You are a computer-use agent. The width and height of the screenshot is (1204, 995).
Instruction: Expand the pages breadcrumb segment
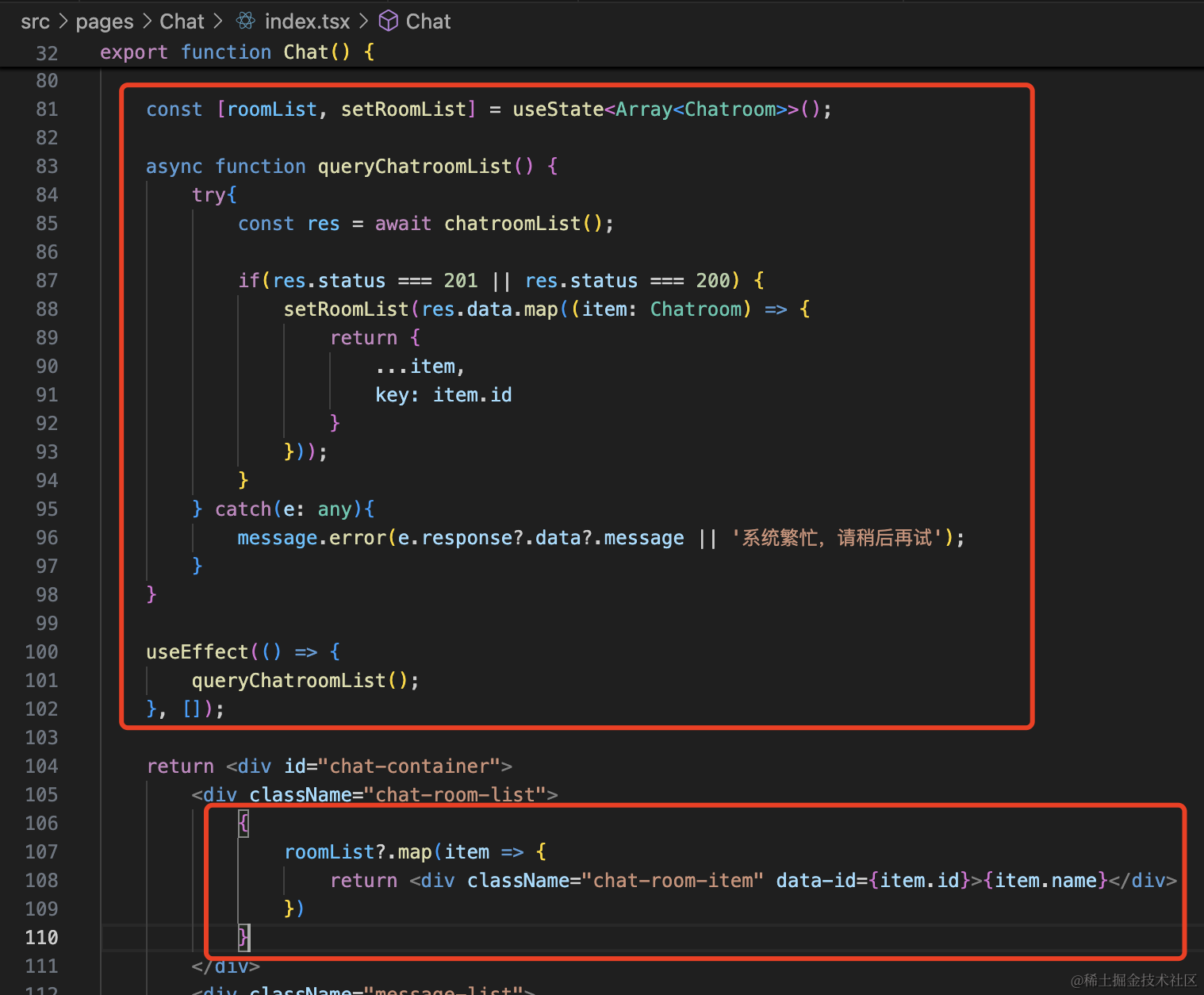pyautogui.click(x=104, y=21)
